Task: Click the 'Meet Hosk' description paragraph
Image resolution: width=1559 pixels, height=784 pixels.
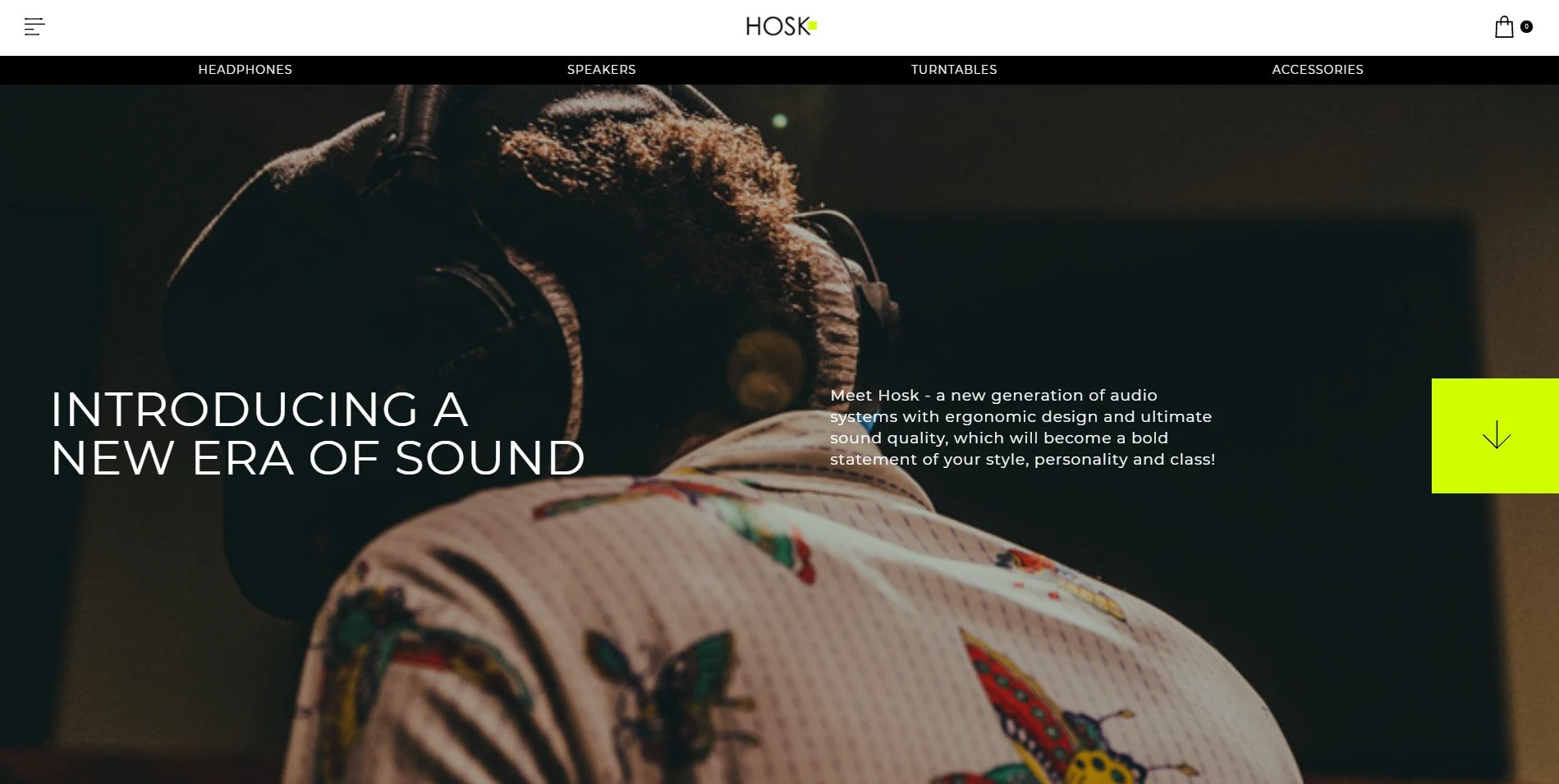Action: coord(1022,427)
